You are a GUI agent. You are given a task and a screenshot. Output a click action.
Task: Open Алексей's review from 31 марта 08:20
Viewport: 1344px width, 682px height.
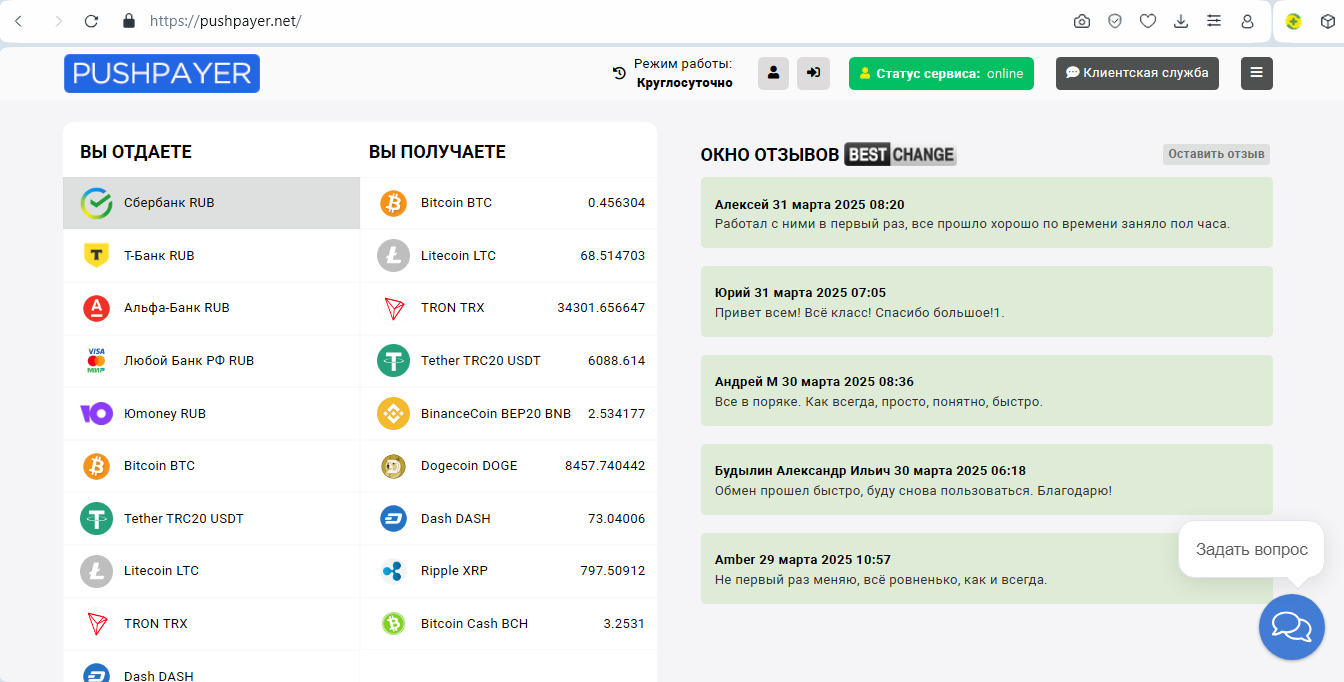pos(987,213)
